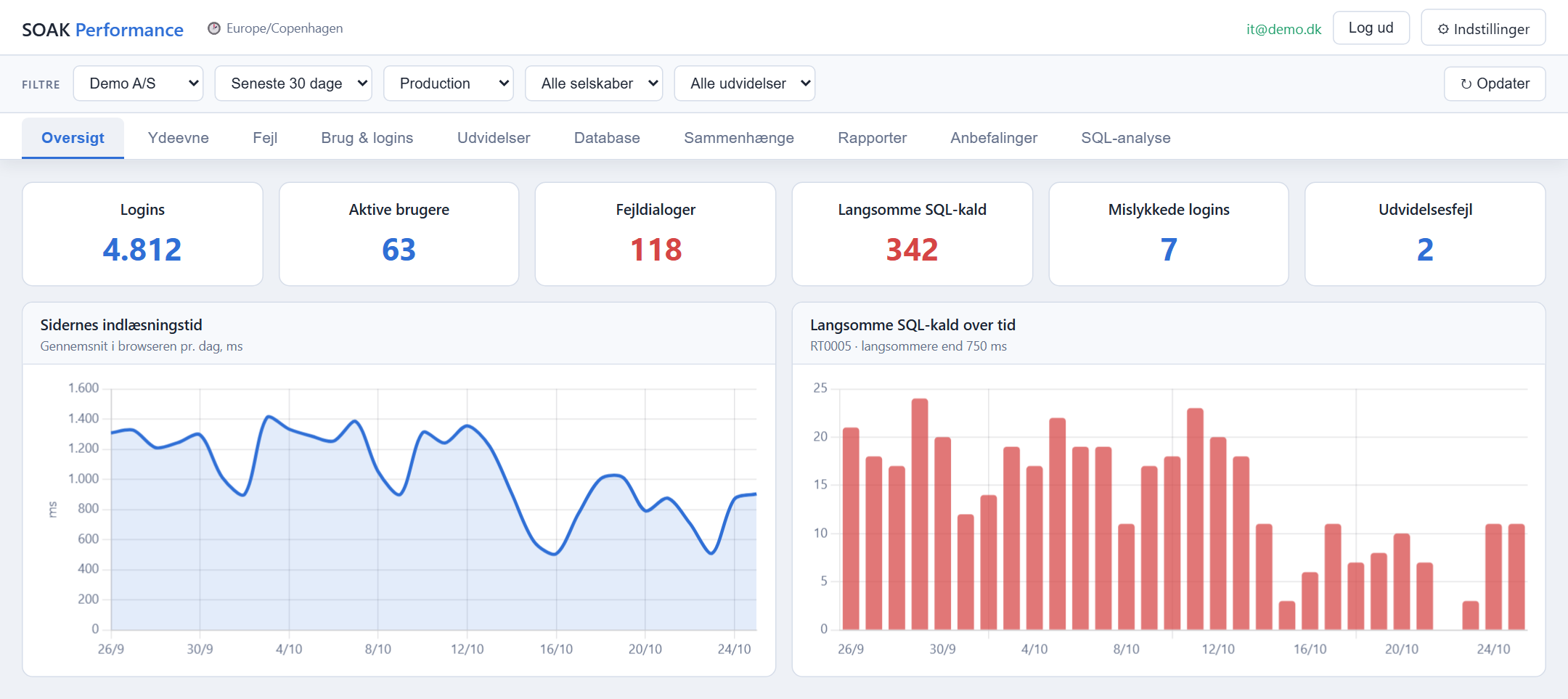
Task: Expand the Alle selskaber filter
Action: tap(594, 83)
